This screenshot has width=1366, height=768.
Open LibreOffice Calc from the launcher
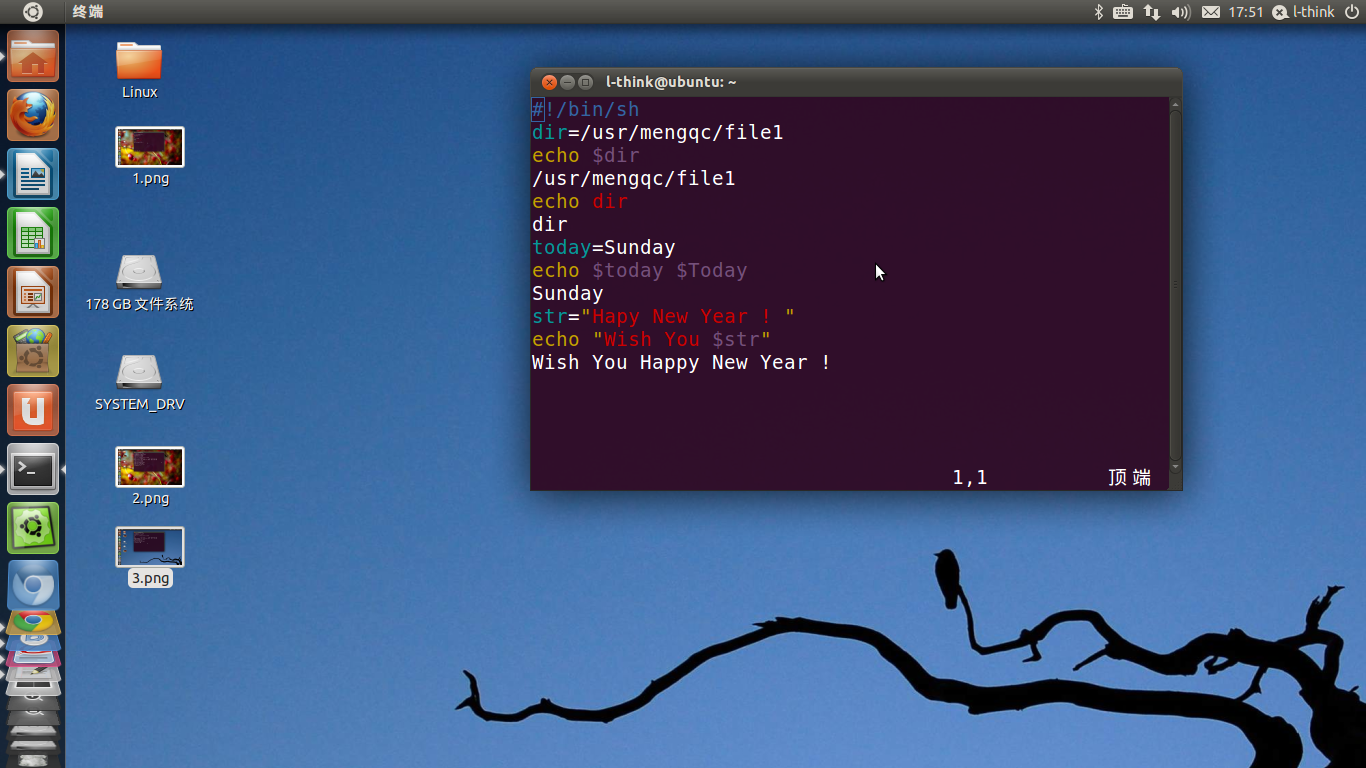point(33,233)
